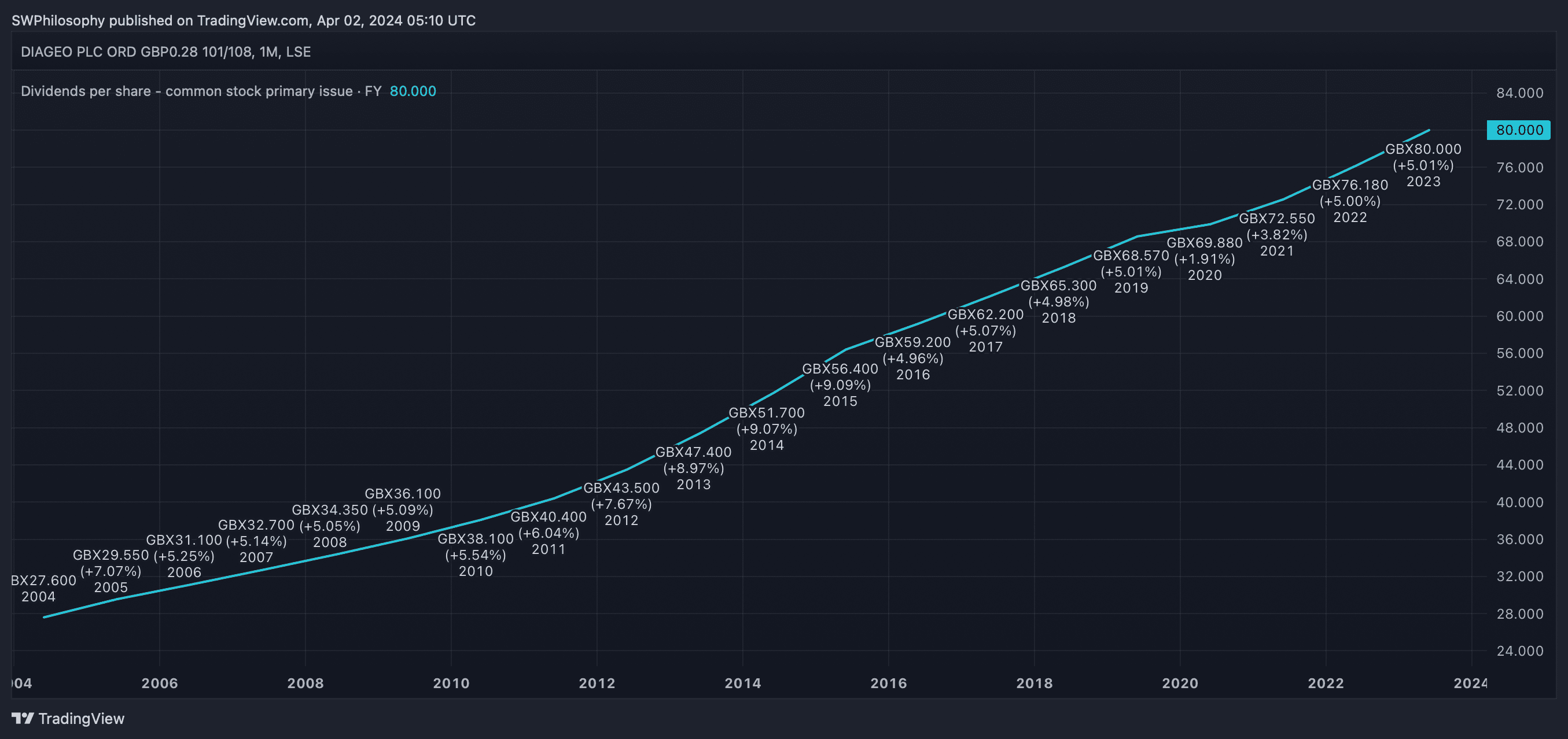The width and height of the screenshot is (1568, 739).
Task: Click the 64.000 price scale label
Action: (1520, 279)
